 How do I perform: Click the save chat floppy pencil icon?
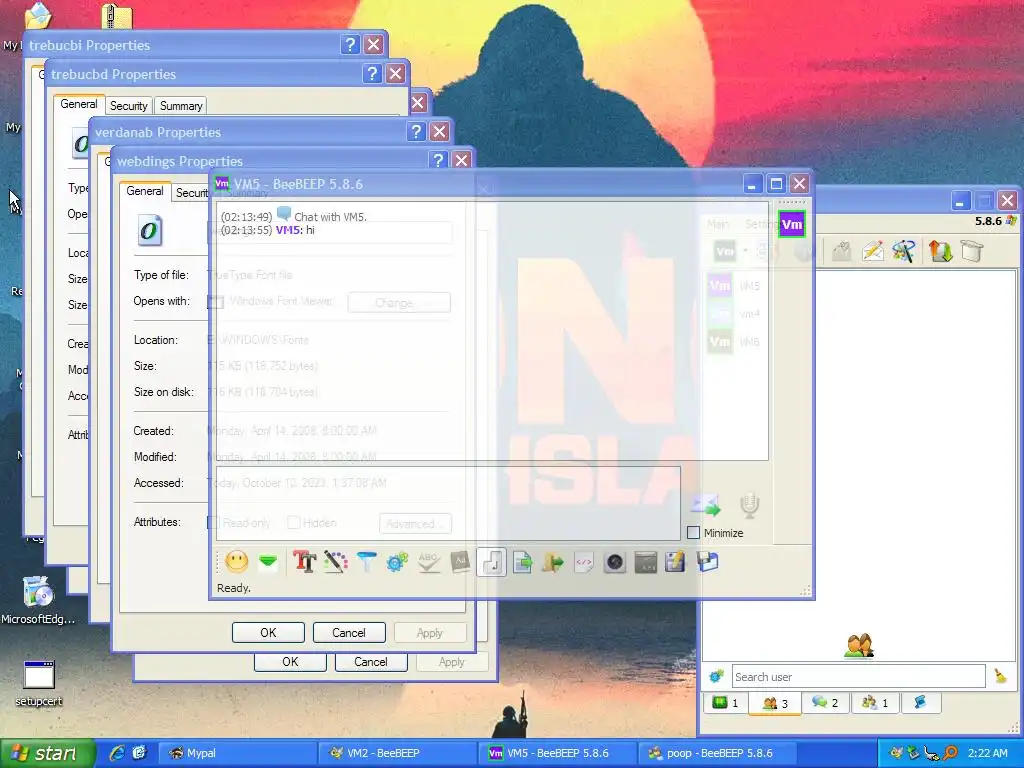click(x=675, y=562)
